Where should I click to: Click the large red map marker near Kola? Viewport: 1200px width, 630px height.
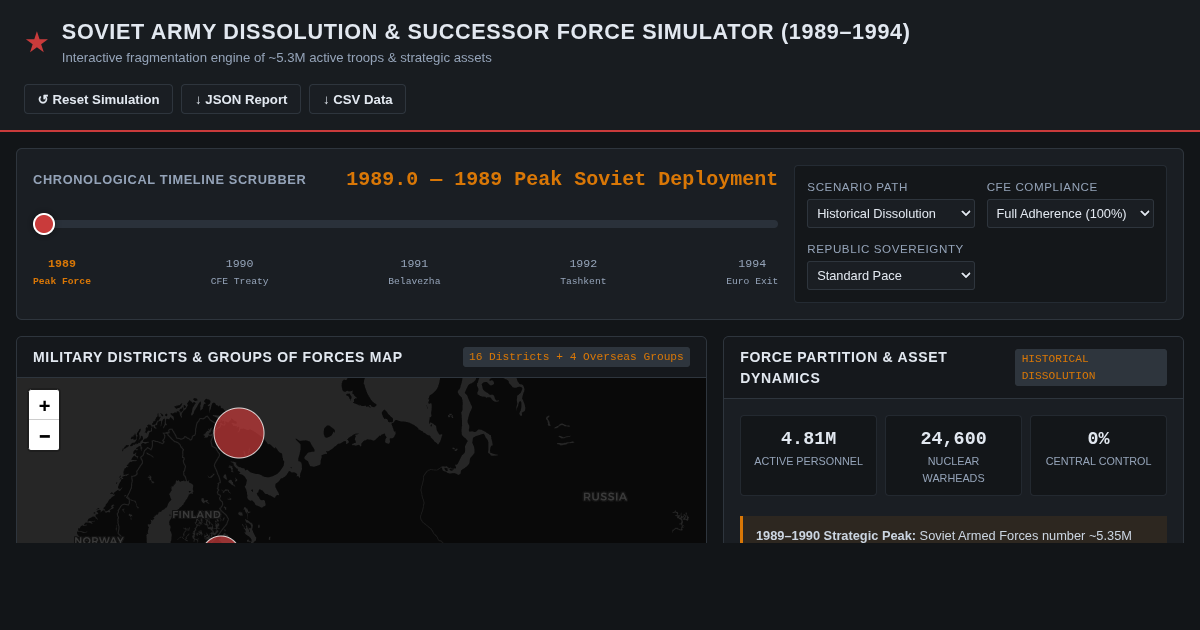[239, 433]
